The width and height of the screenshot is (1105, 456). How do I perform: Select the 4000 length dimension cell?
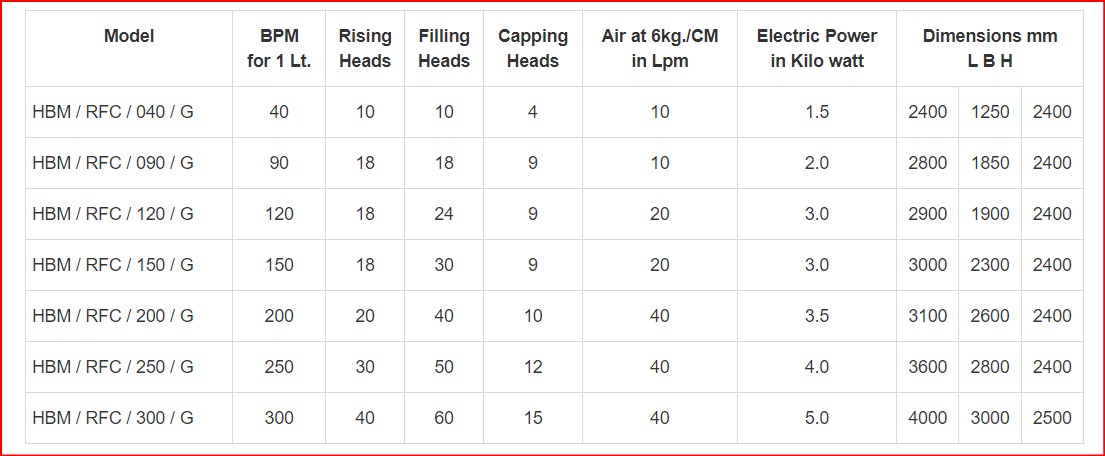point(927,417)
